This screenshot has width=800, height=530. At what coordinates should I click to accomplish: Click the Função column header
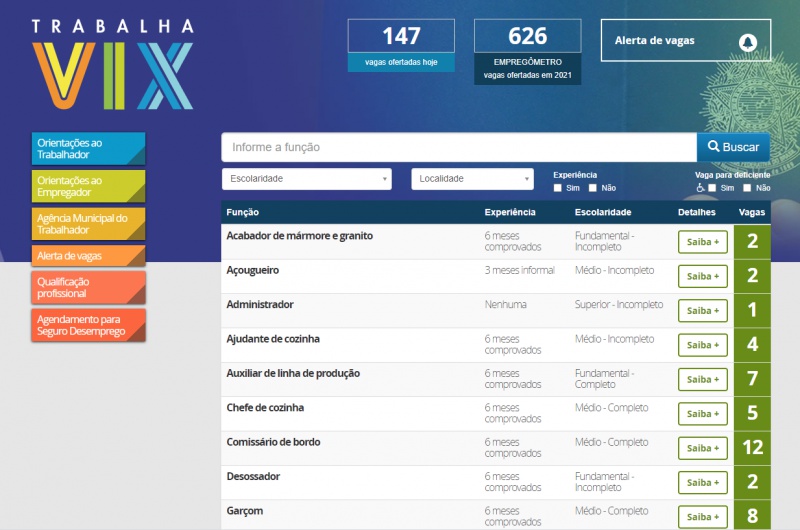click(x=243, y=212)
